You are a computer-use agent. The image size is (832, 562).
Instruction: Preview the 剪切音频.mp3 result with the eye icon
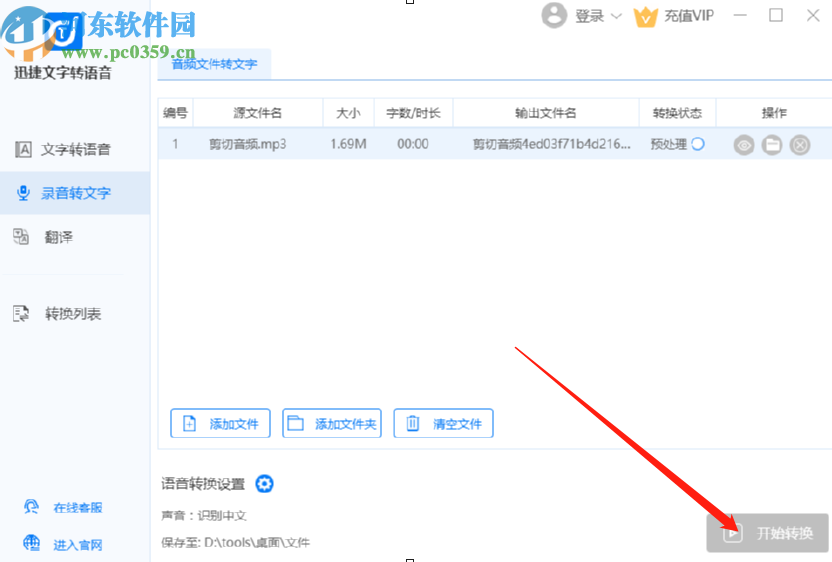click(744, 144)
